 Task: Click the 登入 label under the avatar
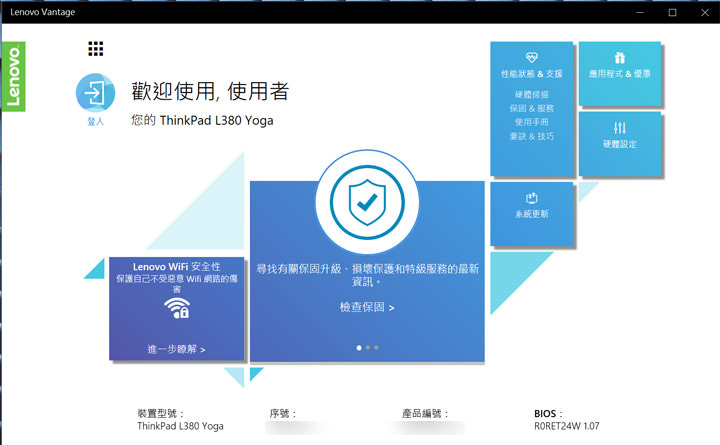tap(95, 122)
